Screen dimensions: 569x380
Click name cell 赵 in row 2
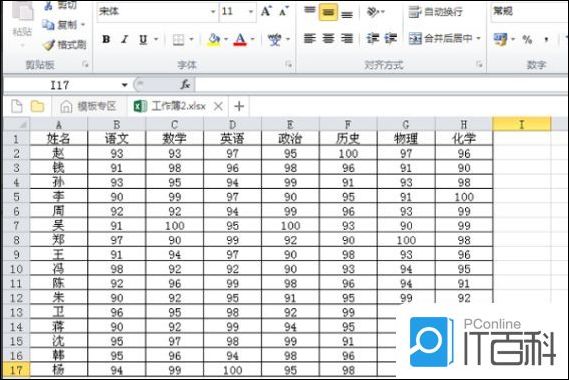click(59, 153)
